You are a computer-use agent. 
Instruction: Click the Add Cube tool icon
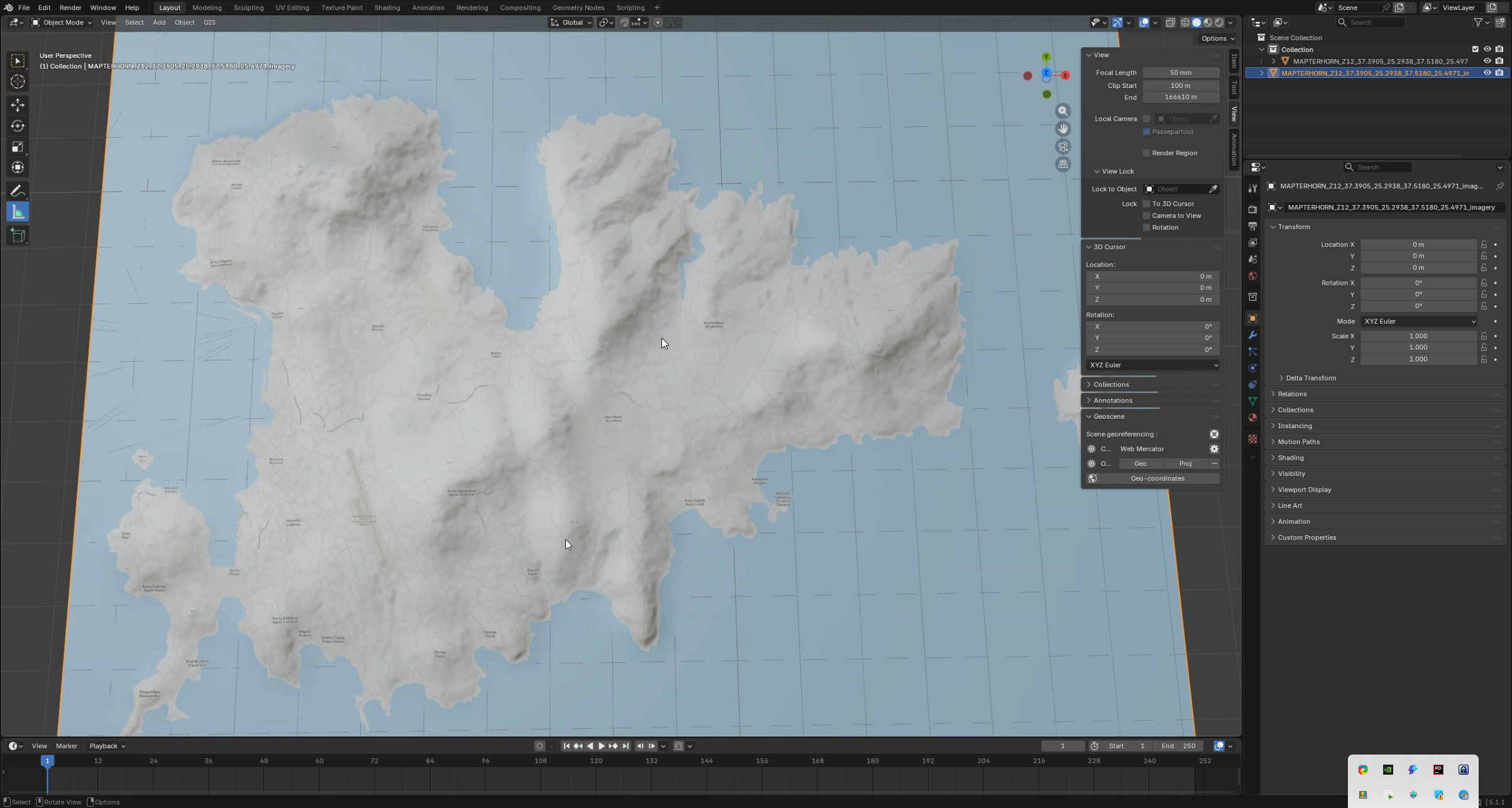tap(18, 235)
